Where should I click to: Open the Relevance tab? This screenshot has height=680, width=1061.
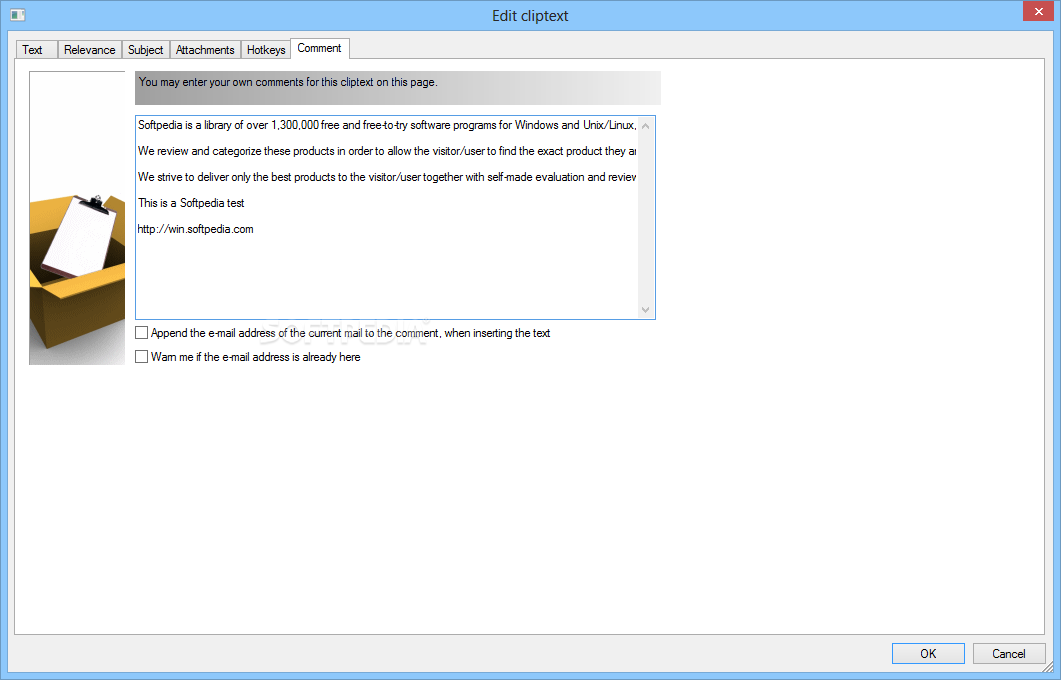tap(89, 49)
